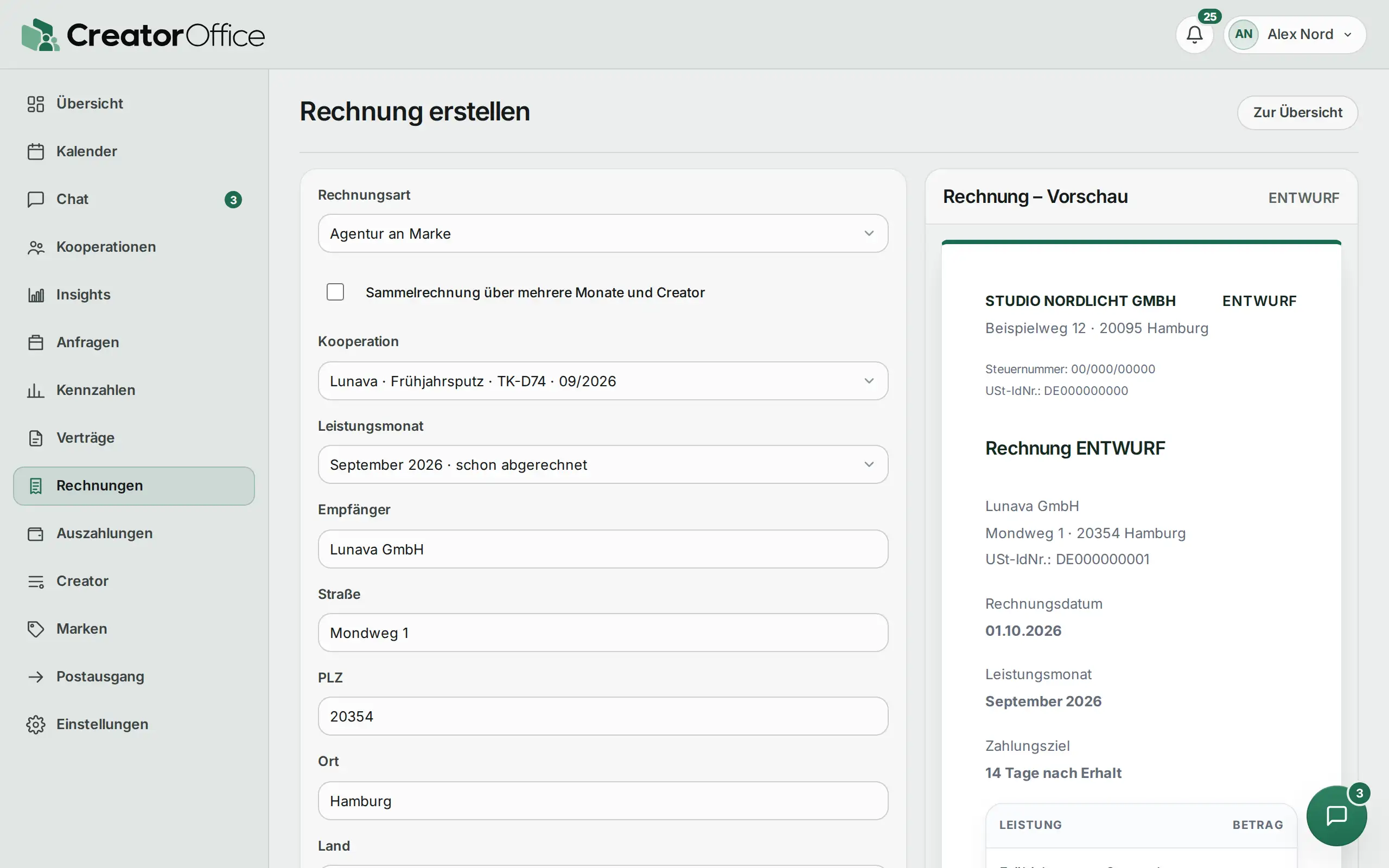Click the Creator list icon
This screenshot has width=1389, height=868.
(36, 581)
